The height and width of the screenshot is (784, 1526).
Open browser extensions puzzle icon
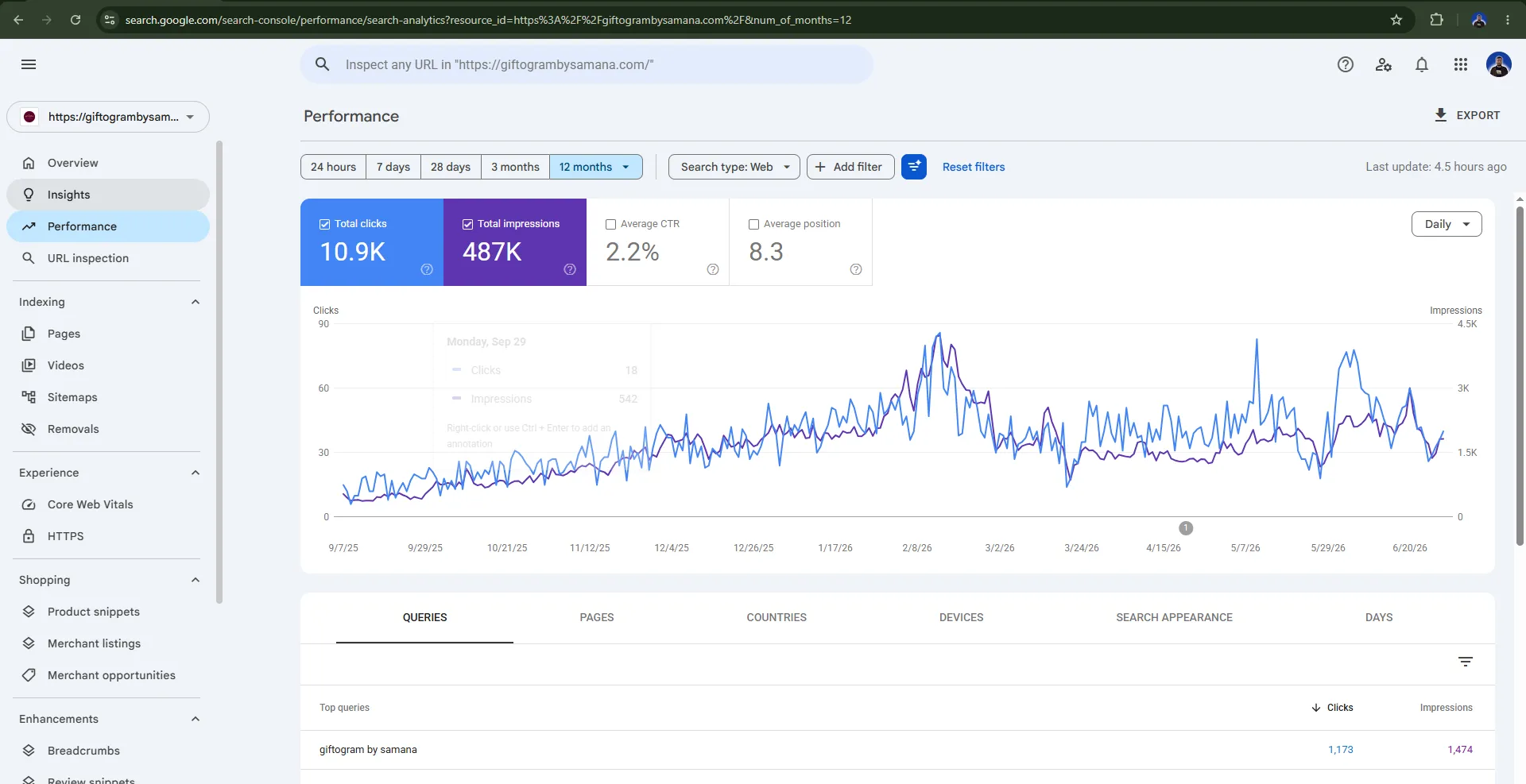1436,20
